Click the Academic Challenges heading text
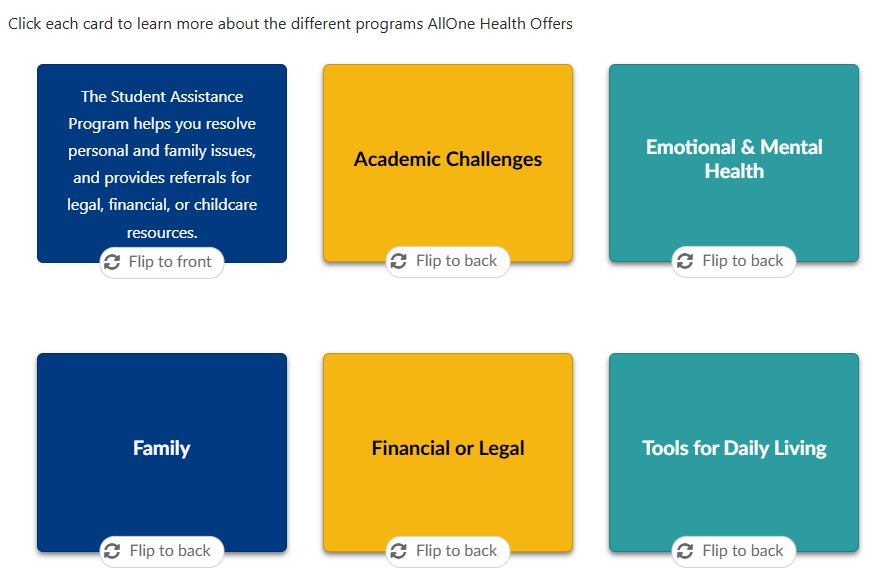This screenshot has width=873, height=579. pyautogui.click(x=448, y=159)
